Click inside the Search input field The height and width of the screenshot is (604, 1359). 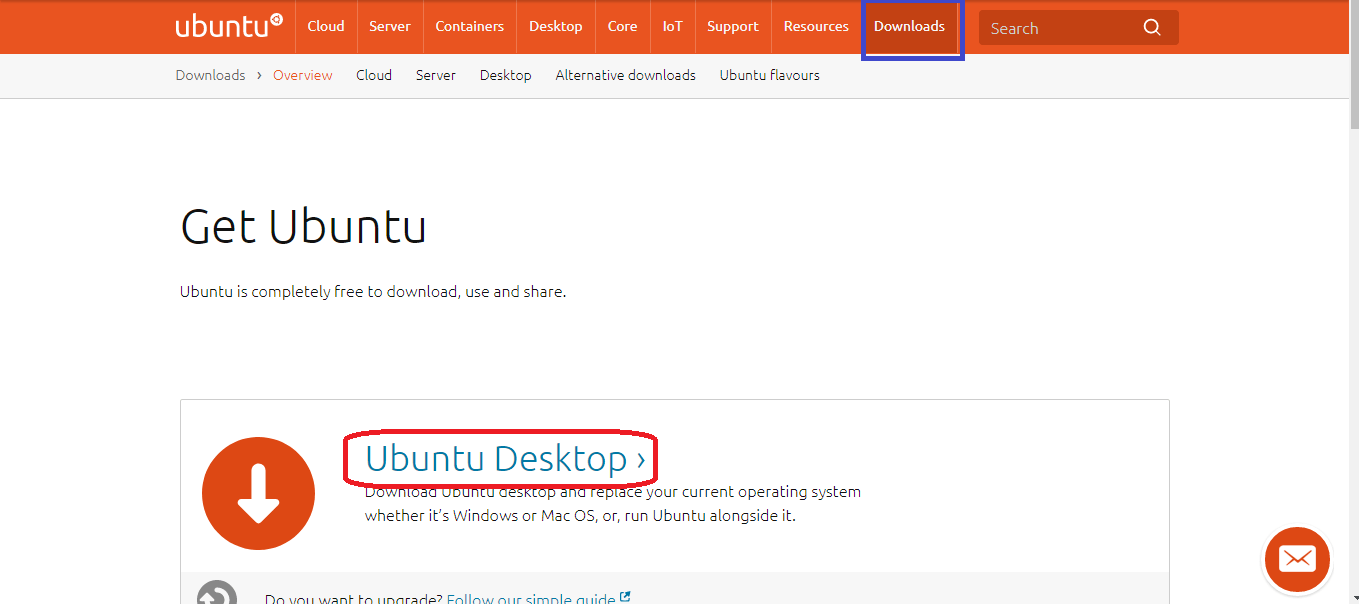pyautogui.click(x=1060, y=27)
